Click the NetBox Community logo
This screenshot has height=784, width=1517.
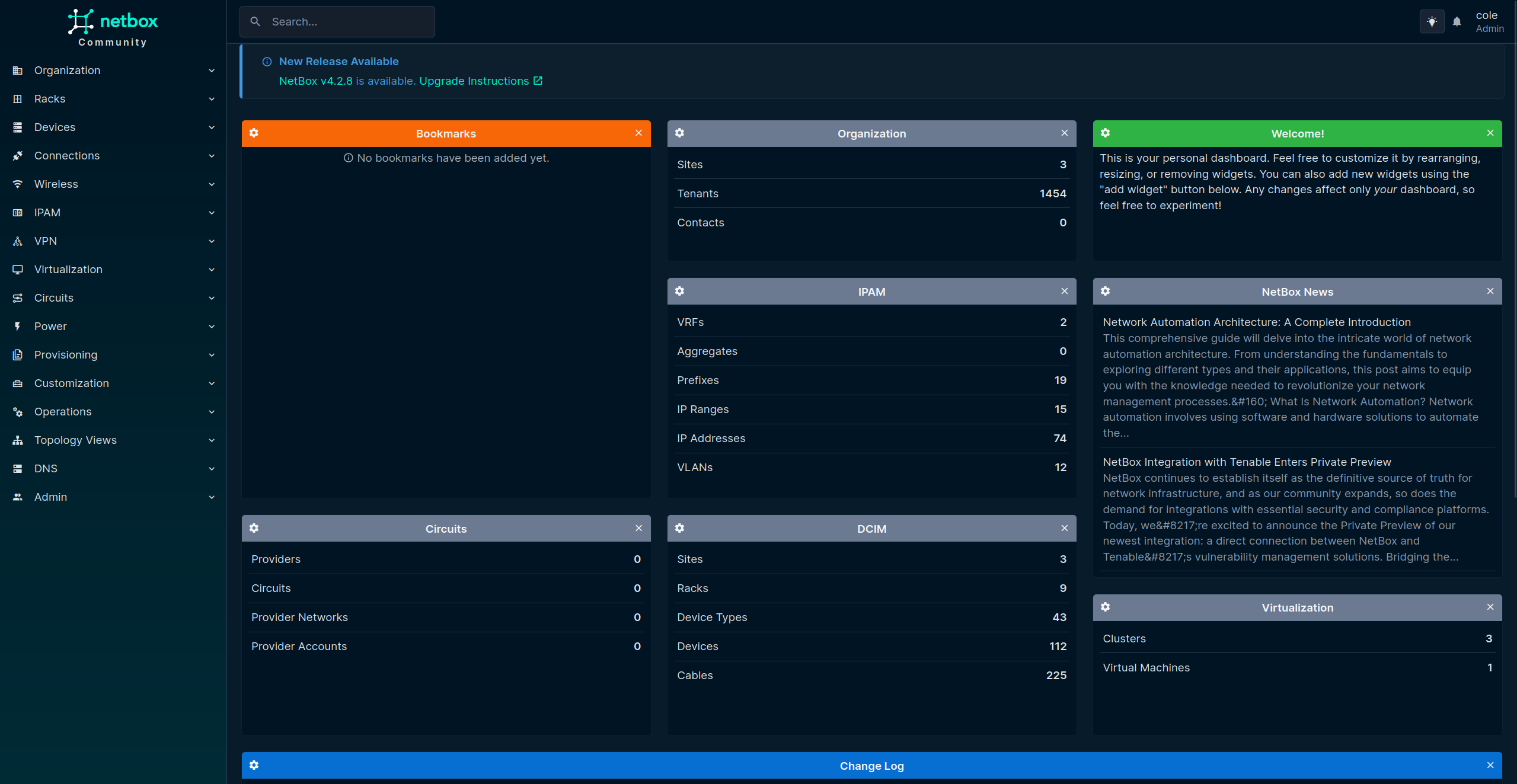click(x=113, y=28)
